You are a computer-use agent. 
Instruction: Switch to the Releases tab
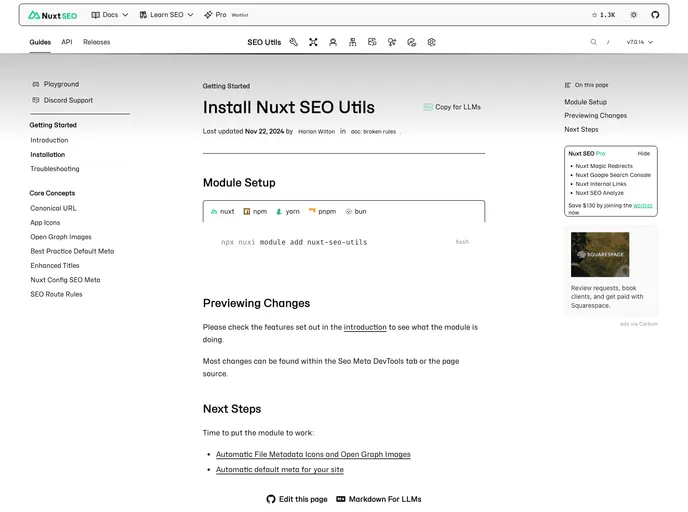coord(97,42)
